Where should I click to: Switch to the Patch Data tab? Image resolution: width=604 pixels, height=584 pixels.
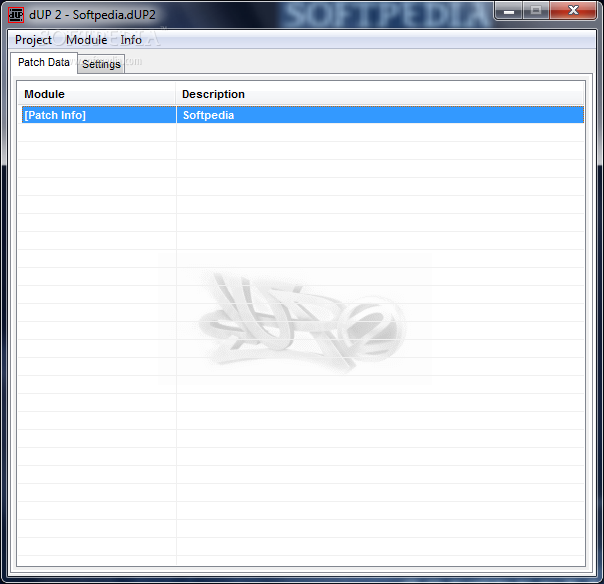(44, 62)
